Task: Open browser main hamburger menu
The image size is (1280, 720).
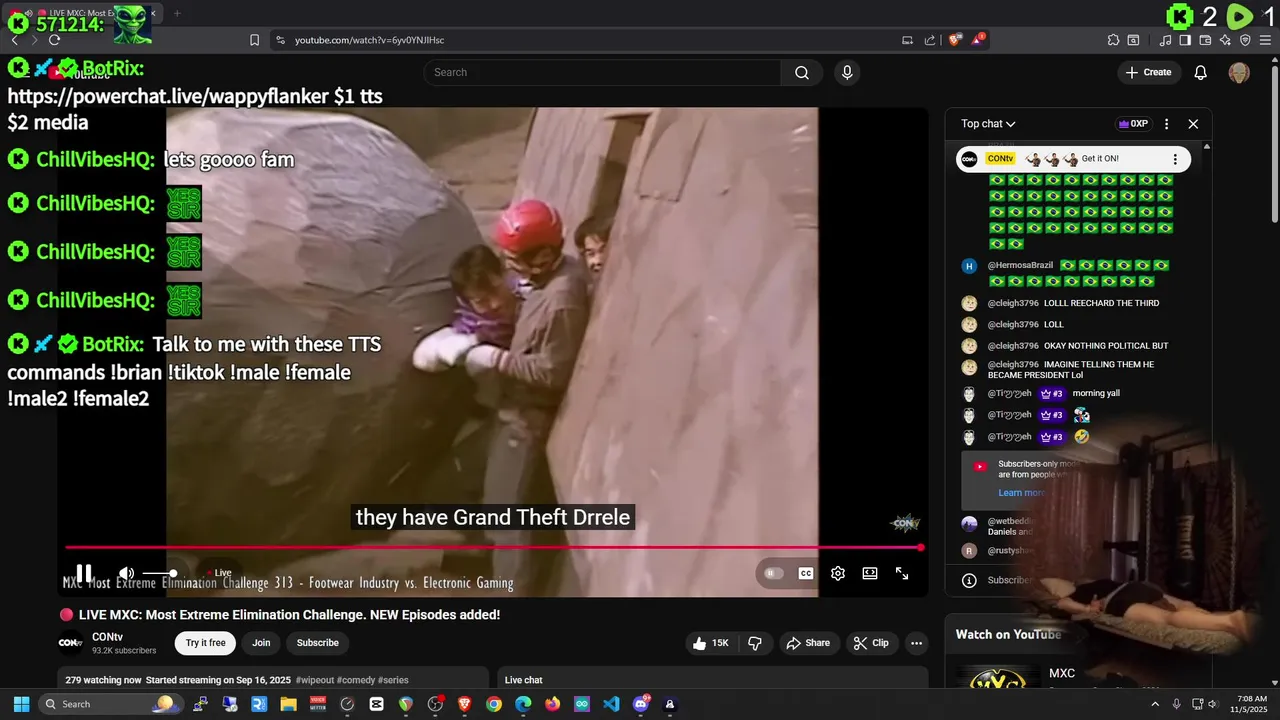Action: (1265, 40)
